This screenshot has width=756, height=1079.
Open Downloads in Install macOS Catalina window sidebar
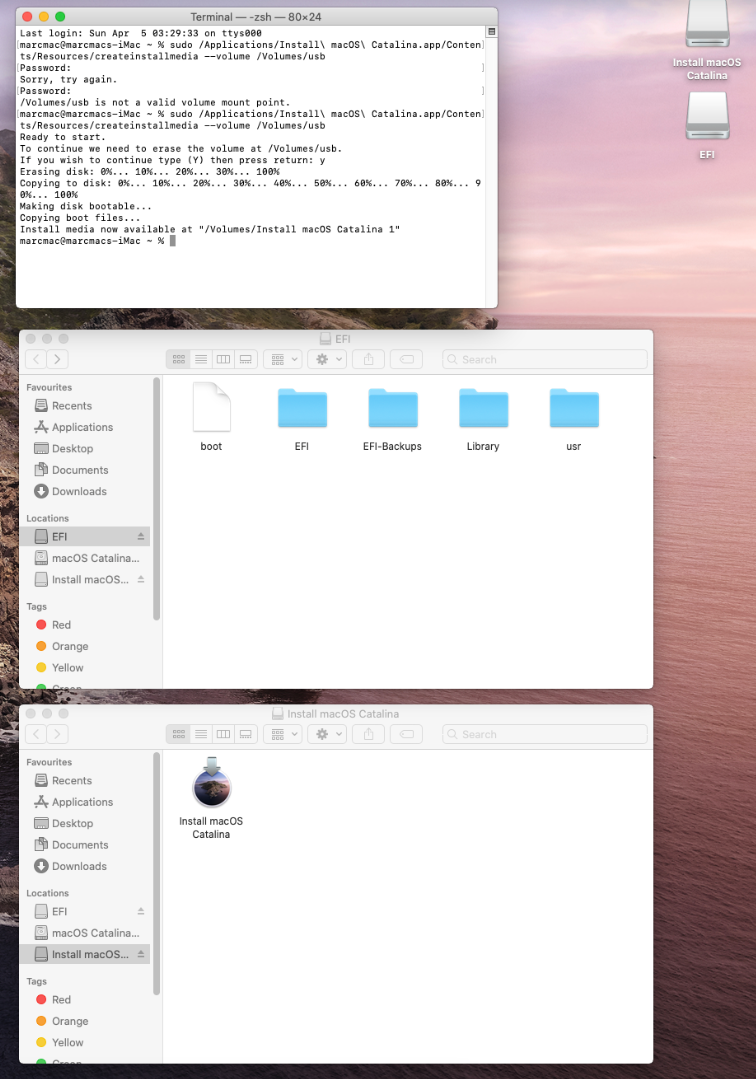click(85, 866)
